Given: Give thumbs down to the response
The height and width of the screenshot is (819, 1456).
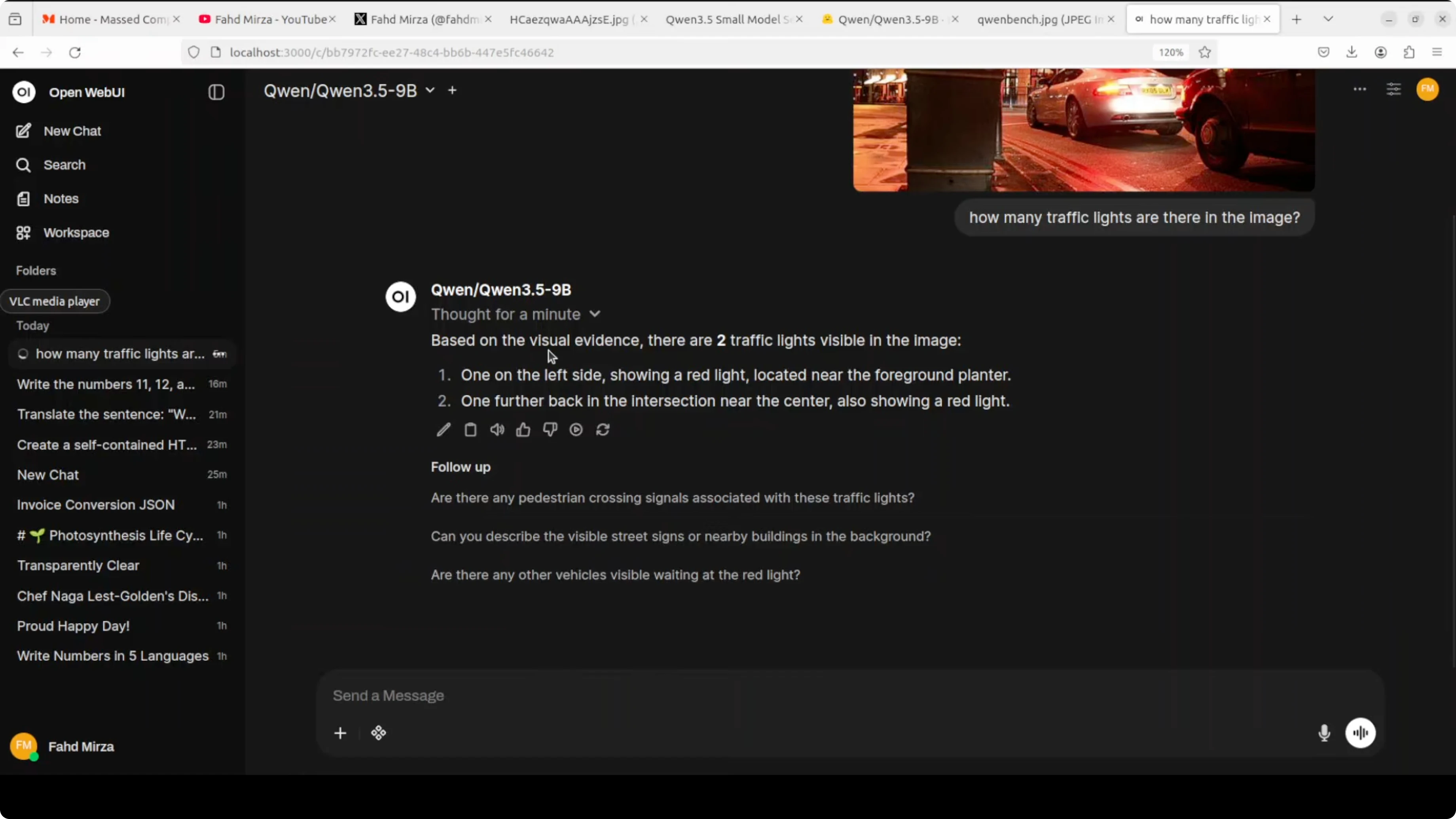Looking at the screenshot, I should (x=550, y=430).
